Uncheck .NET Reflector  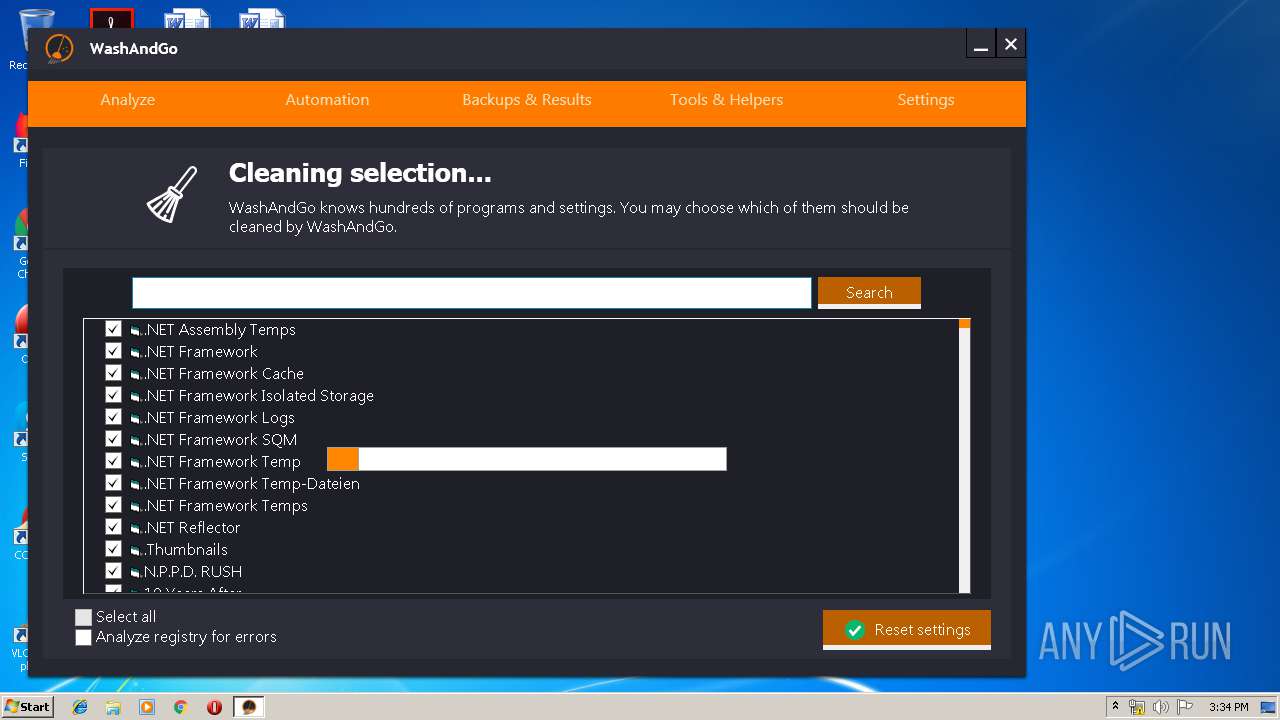[113, 527]
